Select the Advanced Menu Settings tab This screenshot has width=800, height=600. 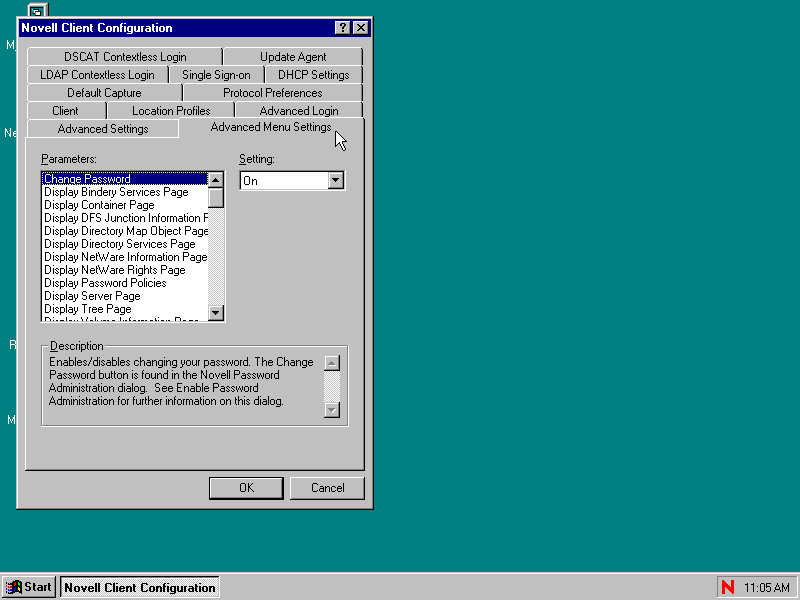(x=271, y=127)
